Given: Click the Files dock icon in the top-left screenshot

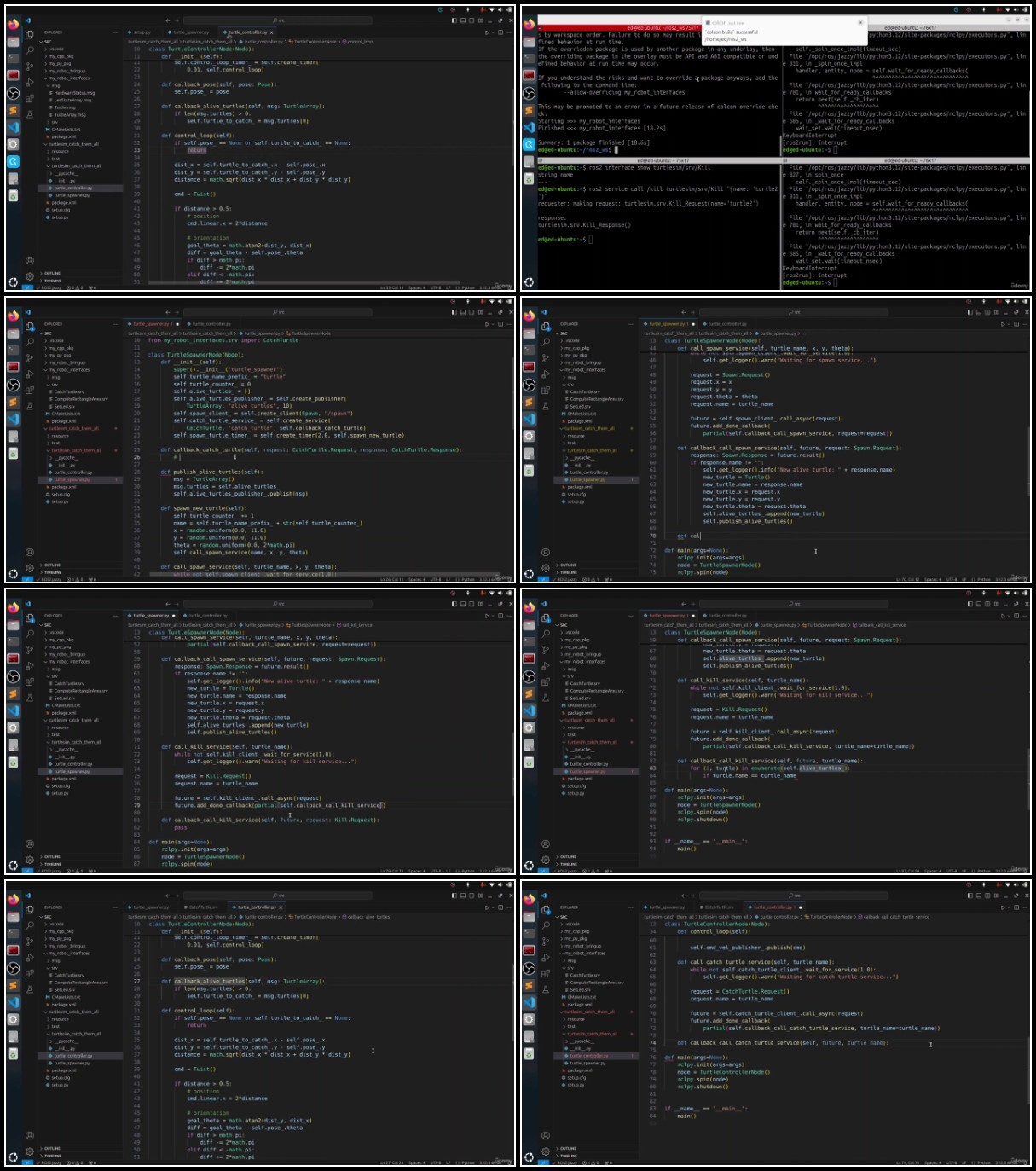Looking at the screenshot, I should point(13,41).
